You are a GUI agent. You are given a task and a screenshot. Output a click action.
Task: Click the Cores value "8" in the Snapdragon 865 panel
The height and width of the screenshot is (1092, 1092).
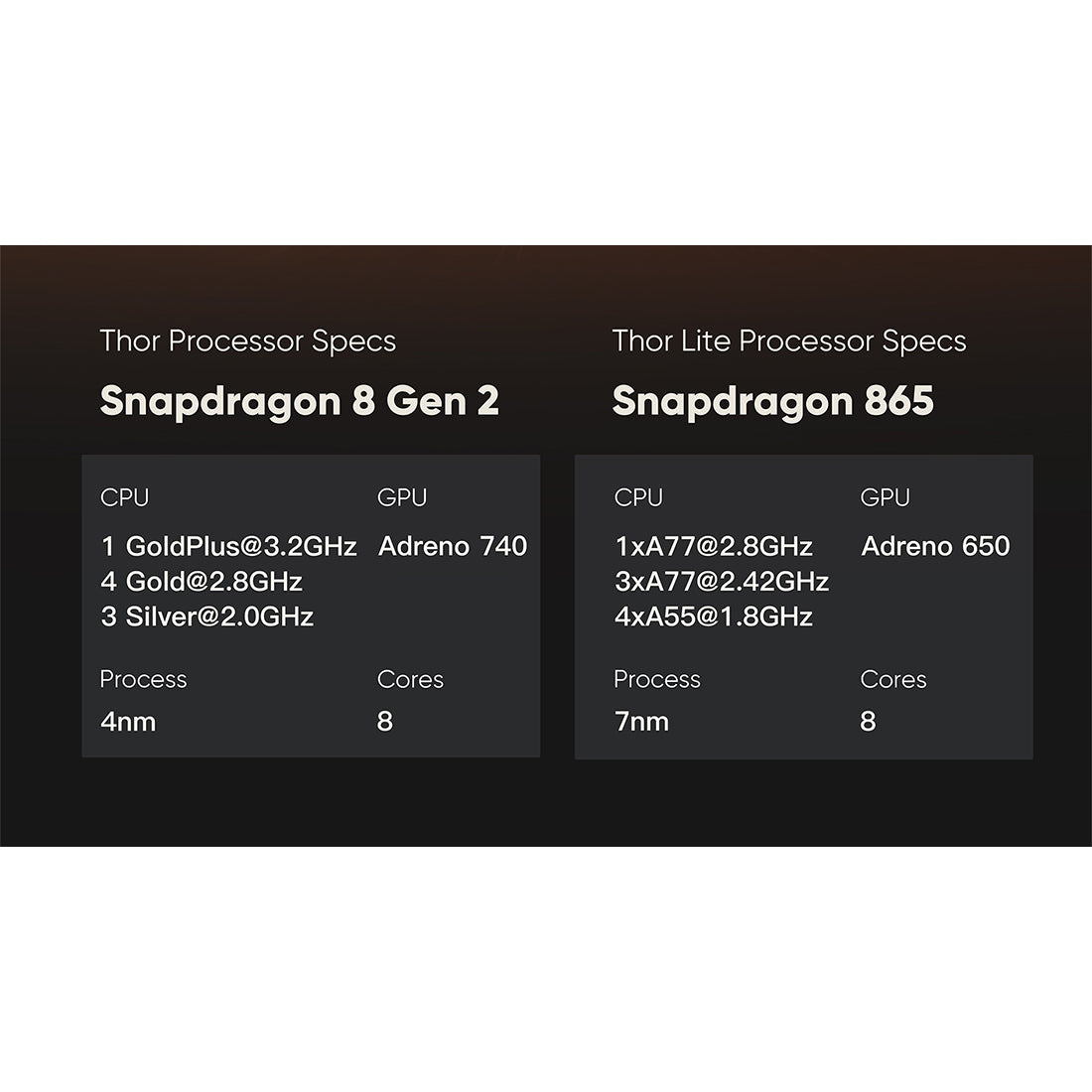pyautogui.click(x=868, y=722)
